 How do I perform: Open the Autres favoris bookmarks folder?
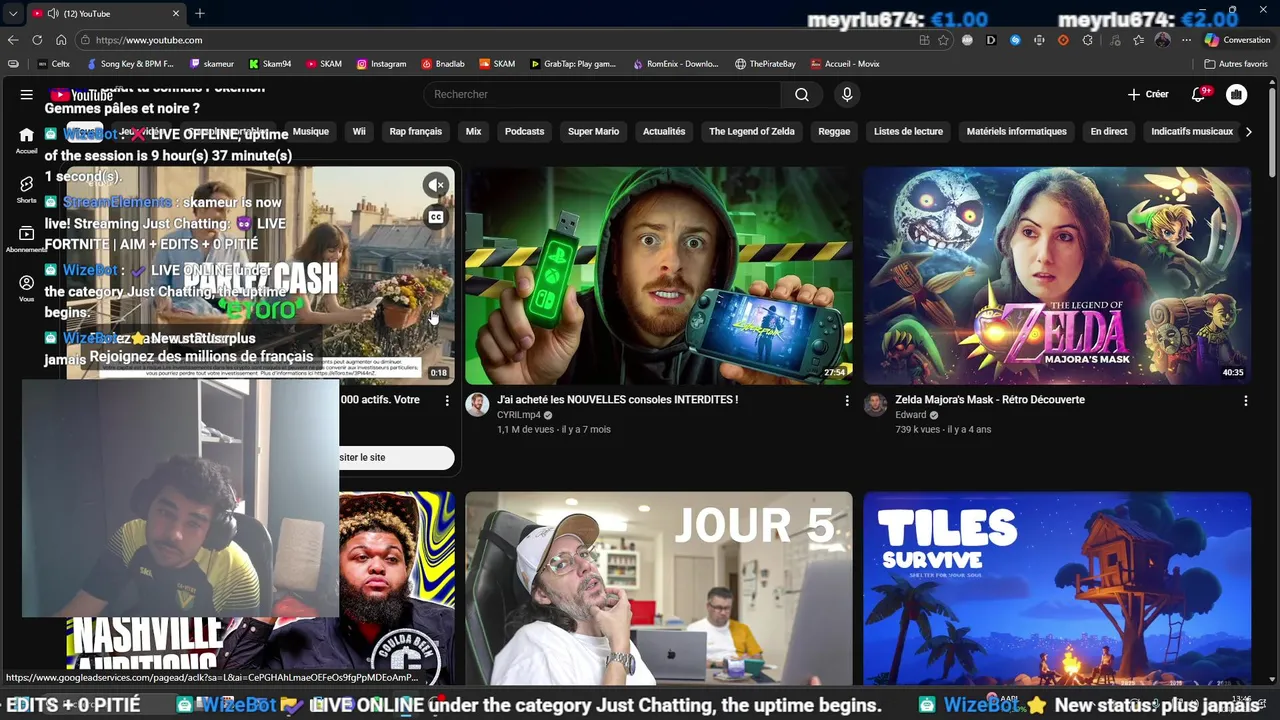1236,64
